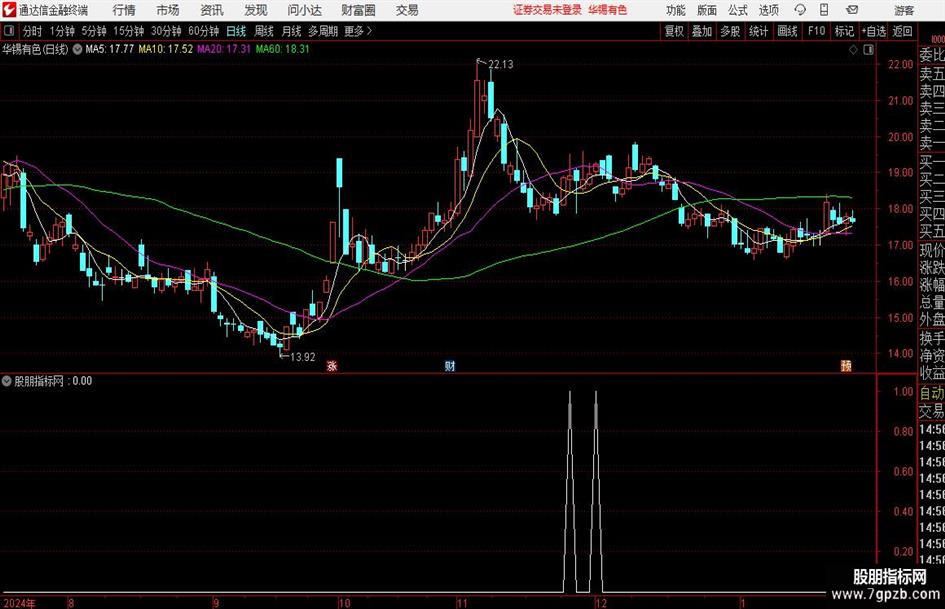The height and width of the screenshot is (609, 945).
Task: Expand the 股朋指标网 sub-indicator dropdown arrow
Action: click(7, 381)
